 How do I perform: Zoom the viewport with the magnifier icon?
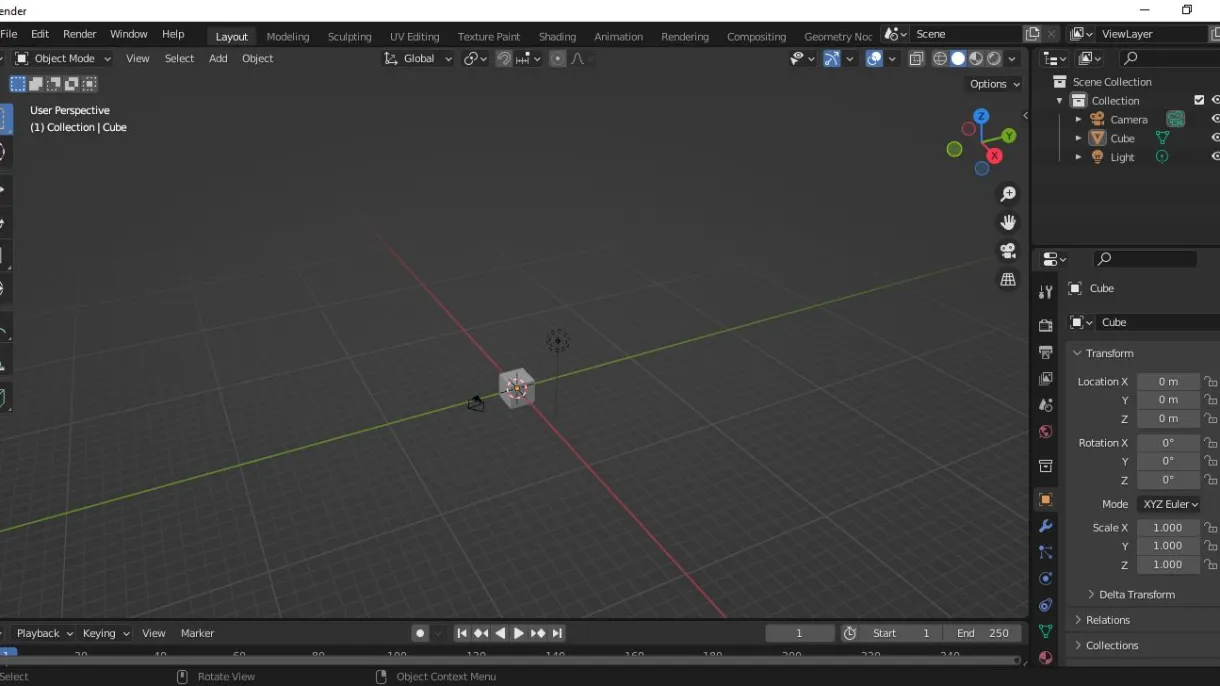pos(1008,194)
